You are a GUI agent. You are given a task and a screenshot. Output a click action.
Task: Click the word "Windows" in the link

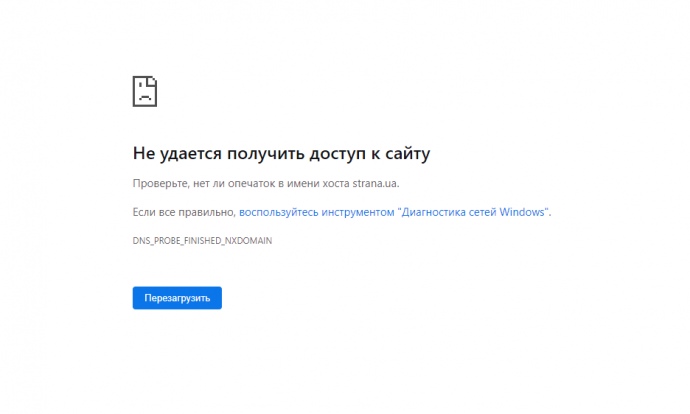point(524,212)
